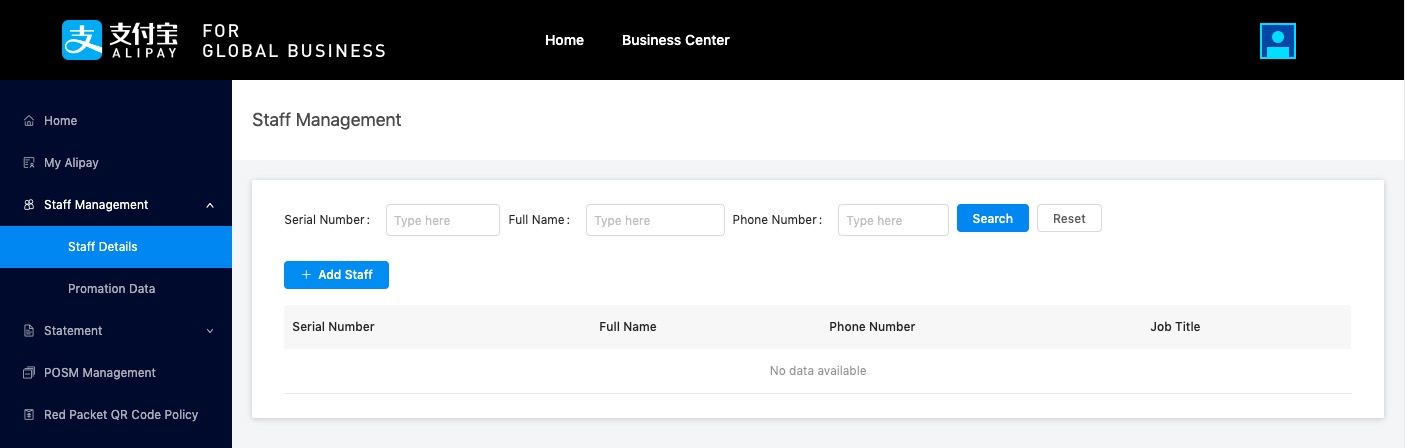1405x448 pixels.
Task: Focus the Full Name input field
Action: [654, 220]
